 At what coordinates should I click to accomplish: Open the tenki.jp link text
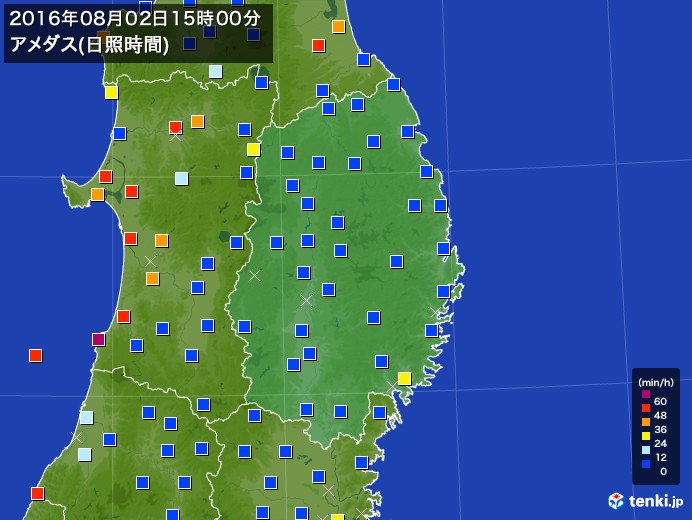click(x=656, y=501)
